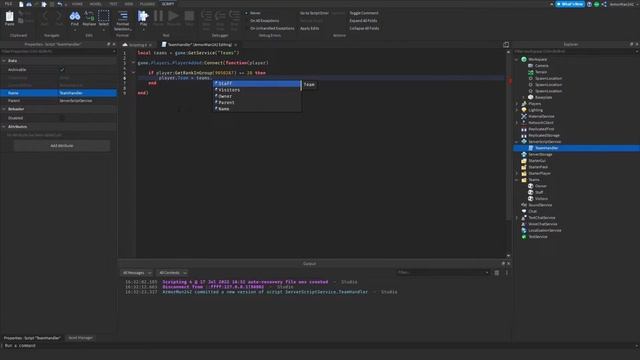
Task: Collapse the Attributes section in Properties
Action: click(4, 127)
